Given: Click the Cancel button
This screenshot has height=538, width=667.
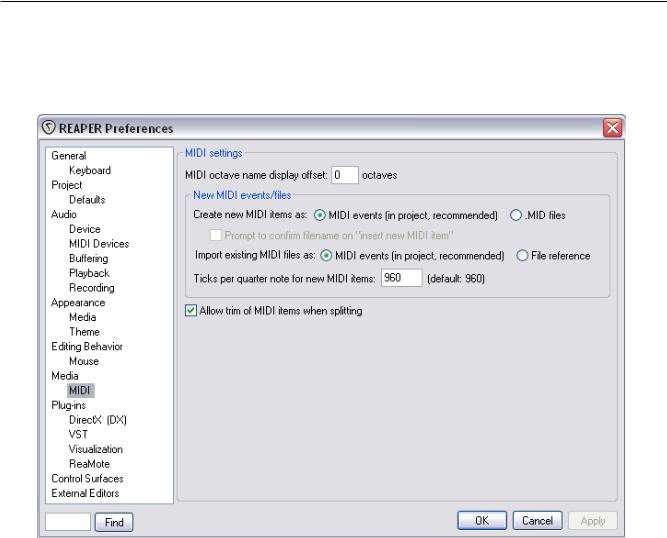Looking at the screenshot, I should [537, 521].
